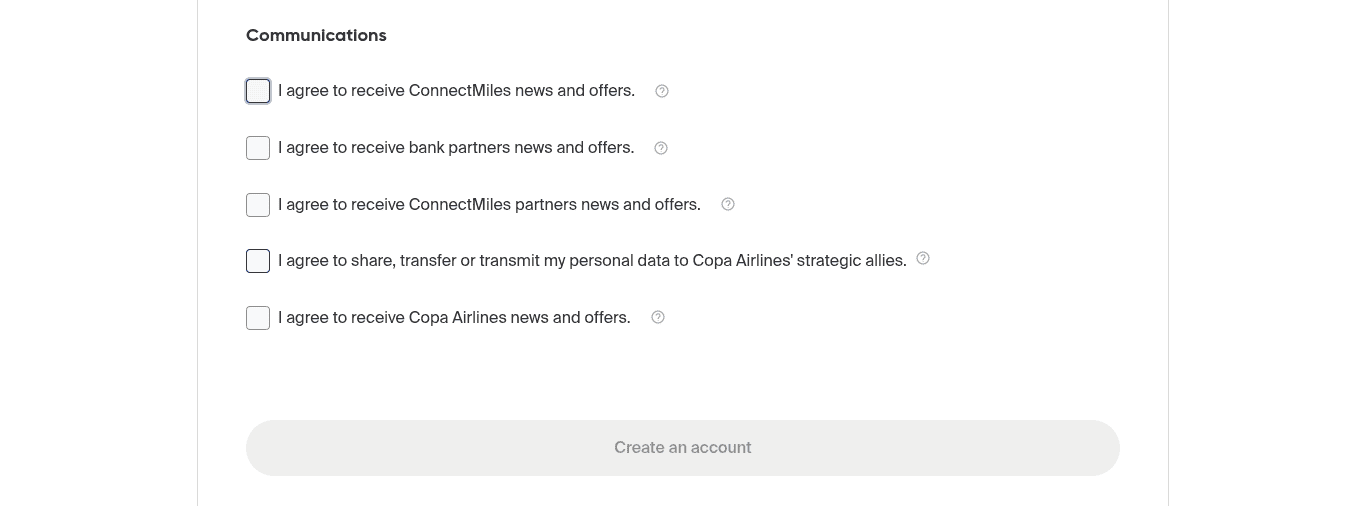Click help icon beside bank partners offers

click(x=661, y=148)
